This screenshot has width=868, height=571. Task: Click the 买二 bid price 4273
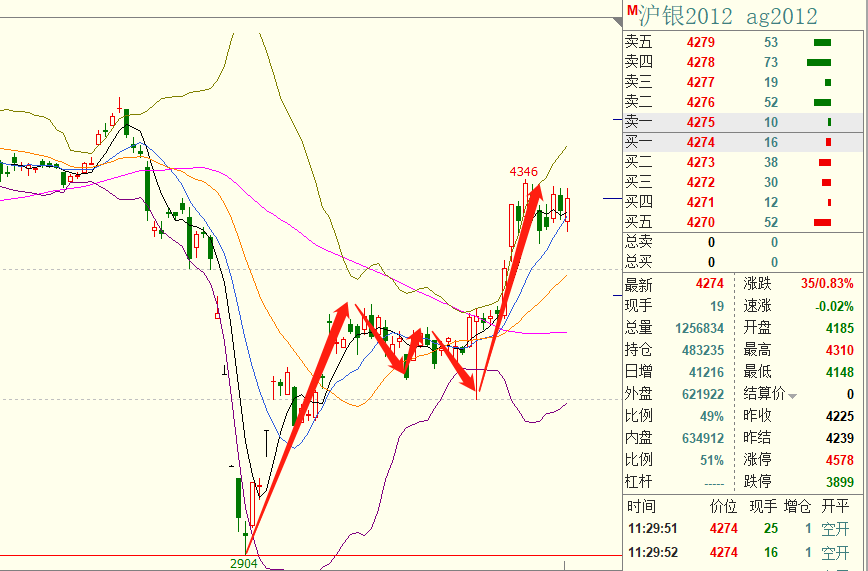(x=700, y=162)
